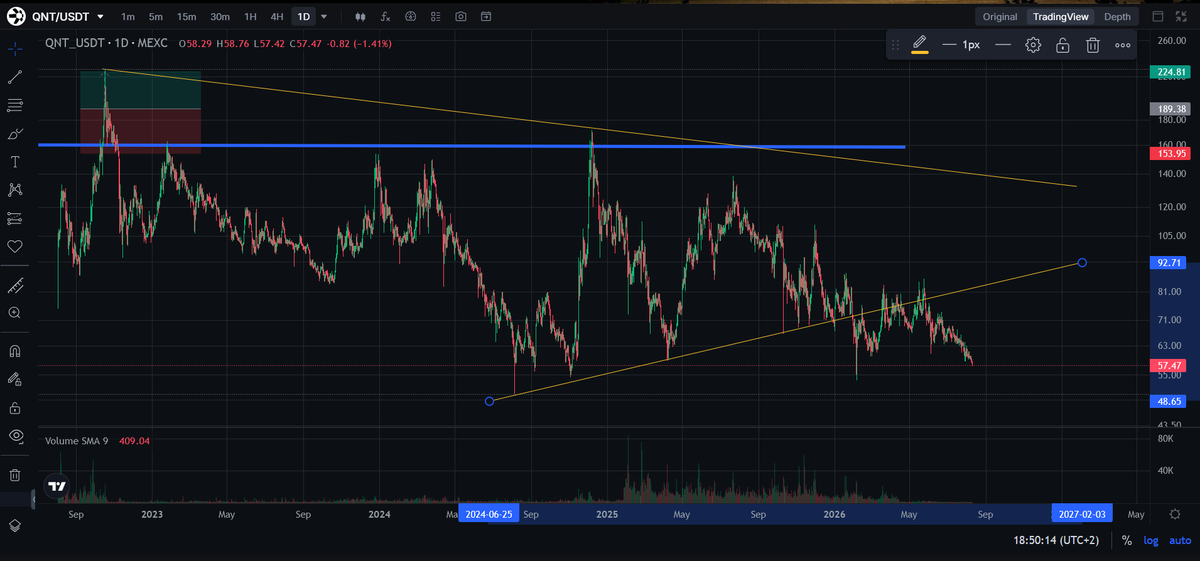Open chart settings gear at bottom right
Screen dimensions: 1200x561
pos(1175,514)
